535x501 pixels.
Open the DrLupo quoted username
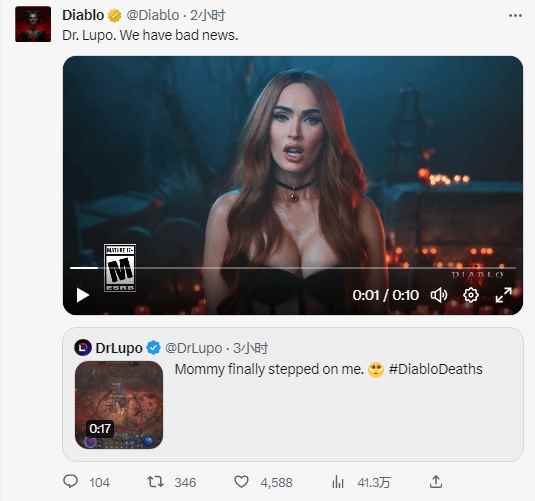pos(119,348)
